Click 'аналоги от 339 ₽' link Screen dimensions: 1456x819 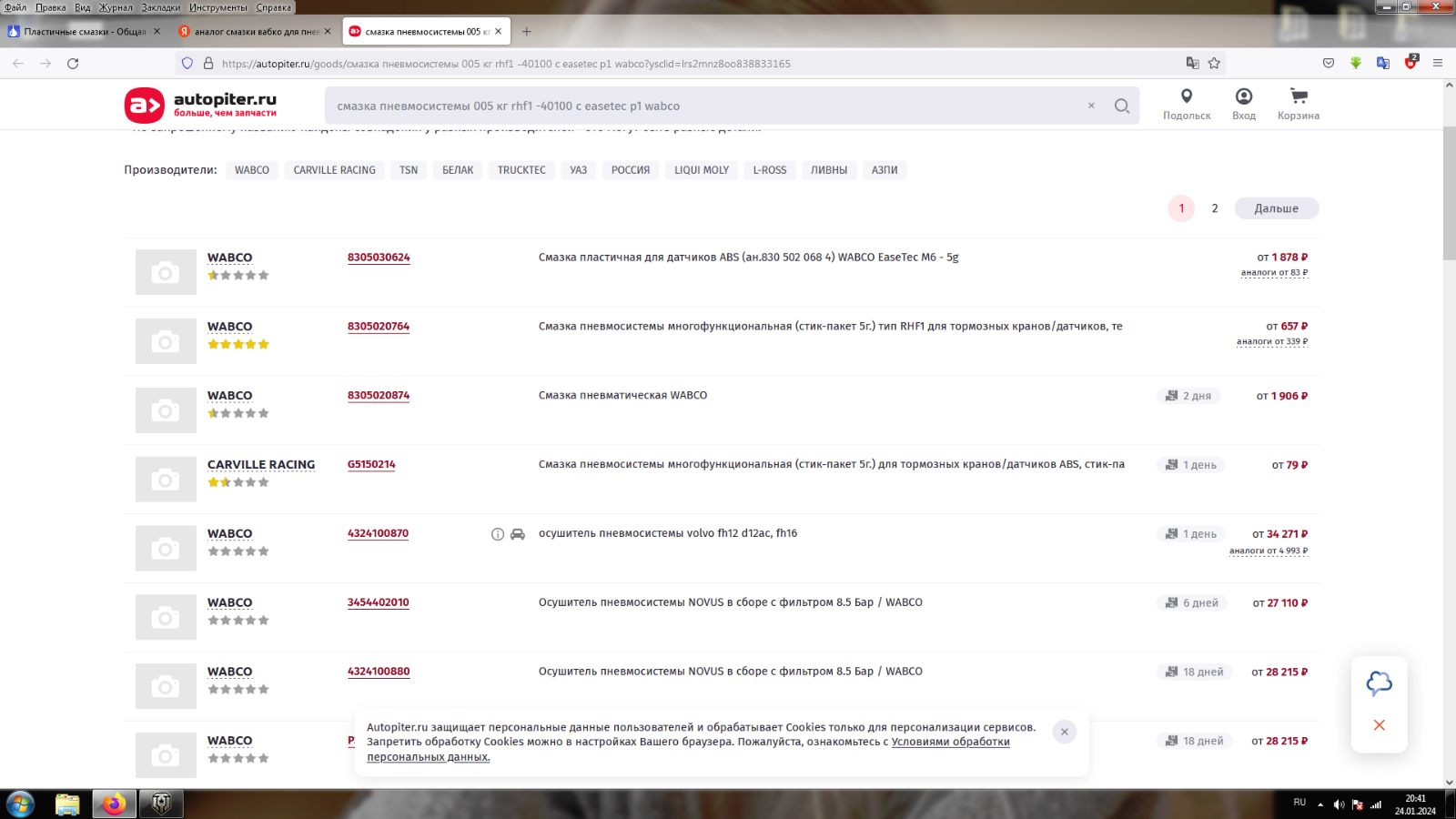click(1272, 342)
